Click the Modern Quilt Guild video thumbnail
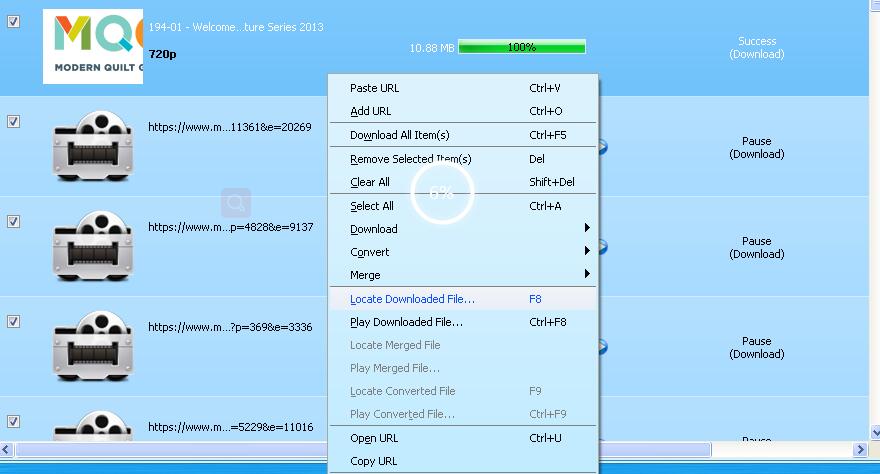Screen dimensions: 880x474 pyautogui.click(x=93, y=47)
